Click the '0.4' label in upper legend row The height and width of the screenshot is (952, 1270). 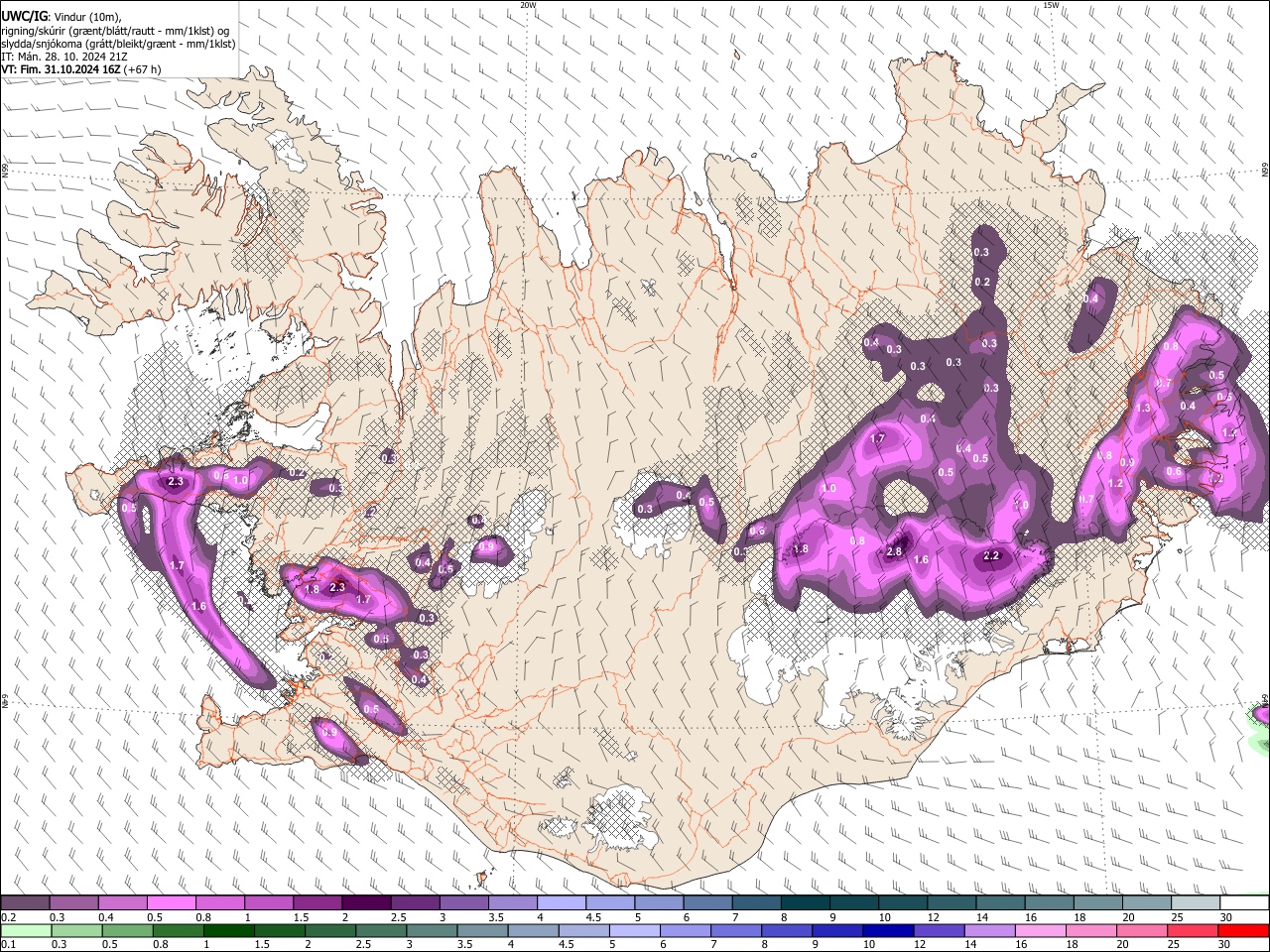pos(105,917)
